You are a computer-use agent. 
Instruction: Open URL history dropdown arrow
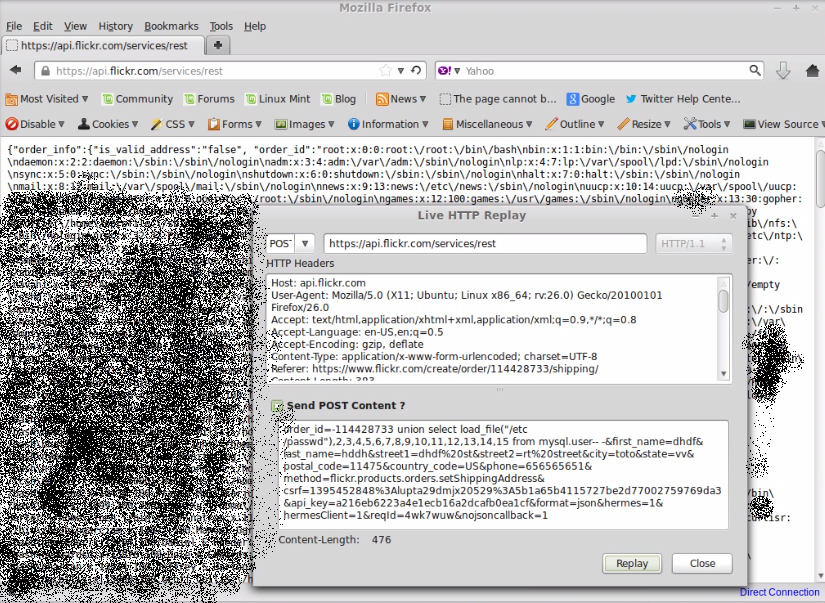tap(401, 71)
